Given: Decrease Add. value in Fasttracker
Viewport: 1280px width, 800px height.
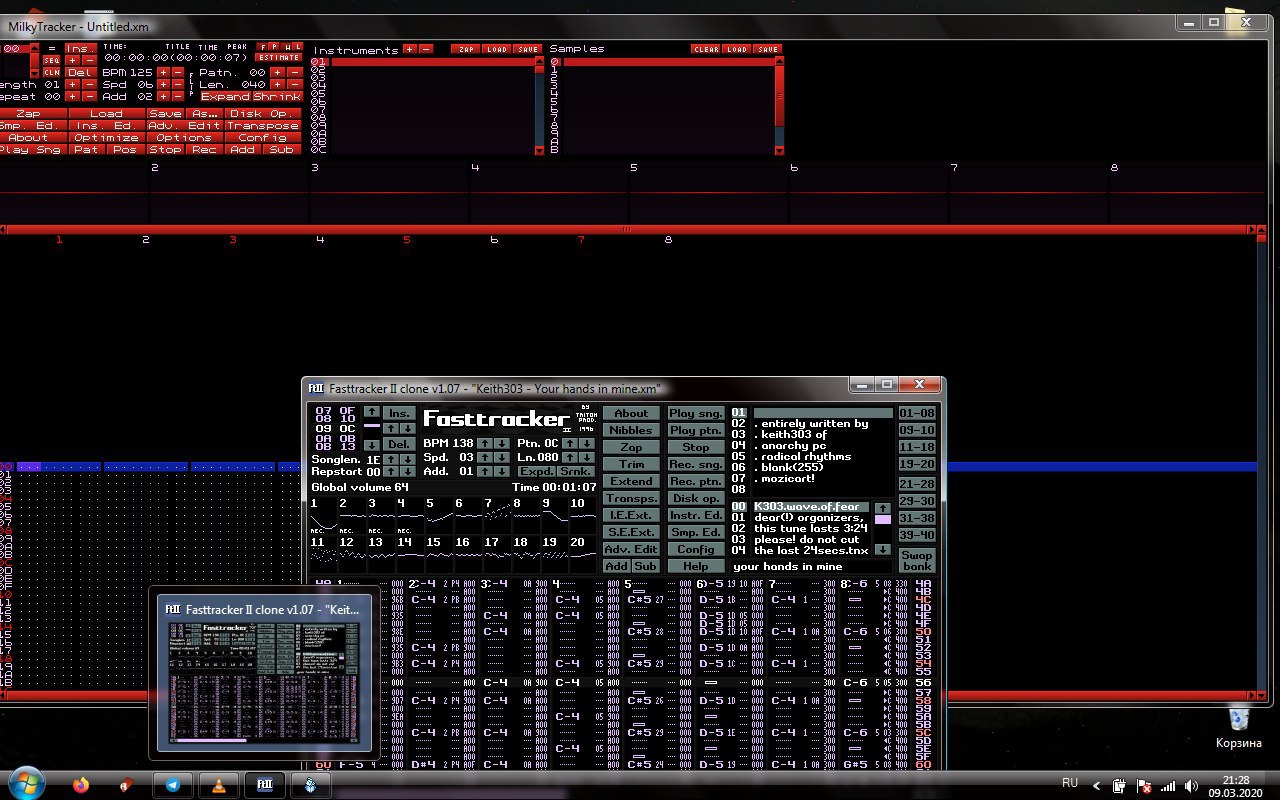Looking at the screenshot, I should click(502, 471).
